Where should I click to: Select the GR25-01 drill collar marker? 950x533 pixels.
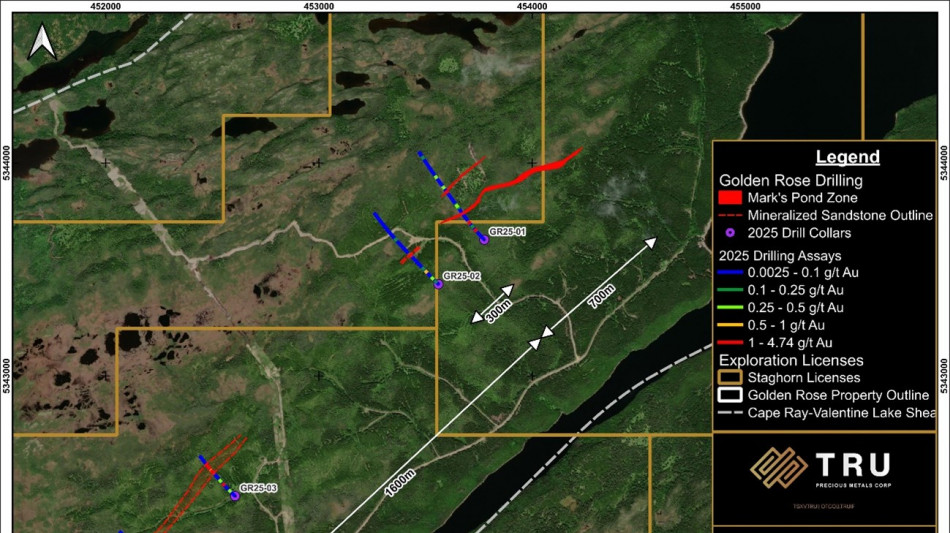tap(483, 239)
